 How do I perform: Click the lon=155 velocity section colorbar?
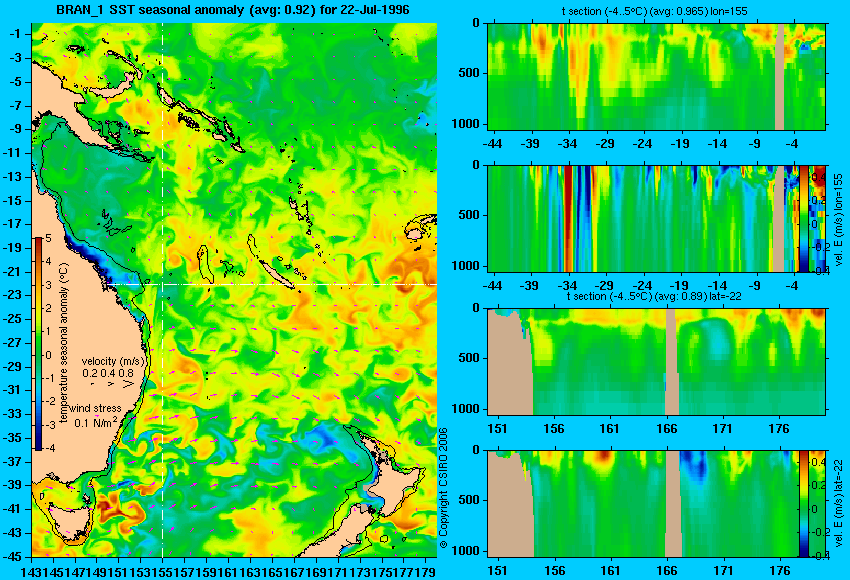[x=804, y=218]
